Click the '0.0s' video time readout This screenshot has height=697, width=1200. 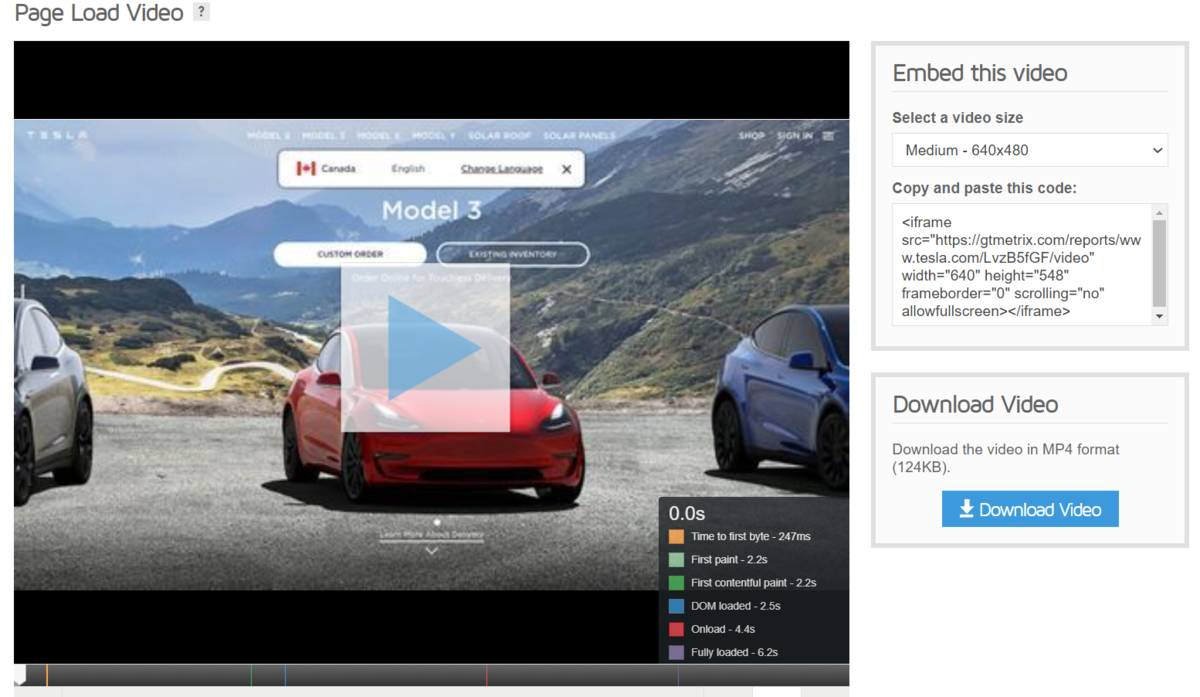point(687,514)
